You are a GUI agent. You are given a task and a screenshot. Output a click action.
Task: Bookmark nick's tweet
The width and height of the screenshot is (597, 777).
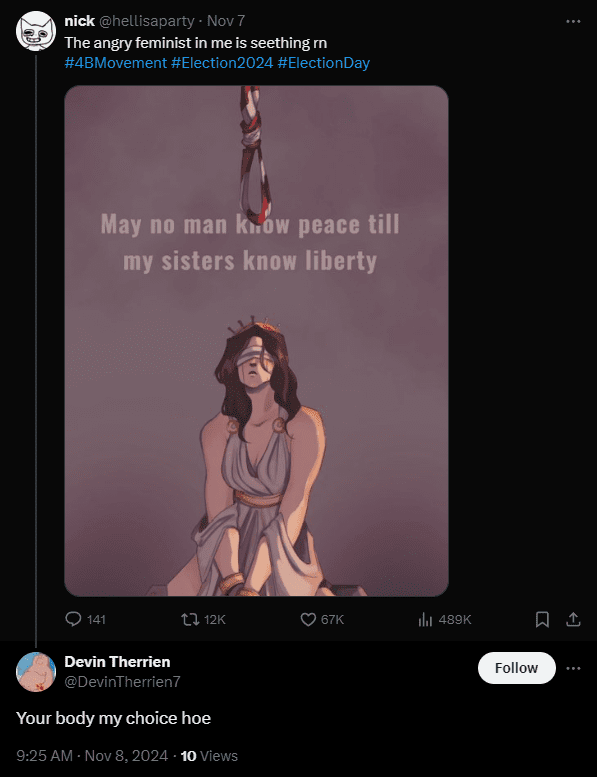click(542, 619)
